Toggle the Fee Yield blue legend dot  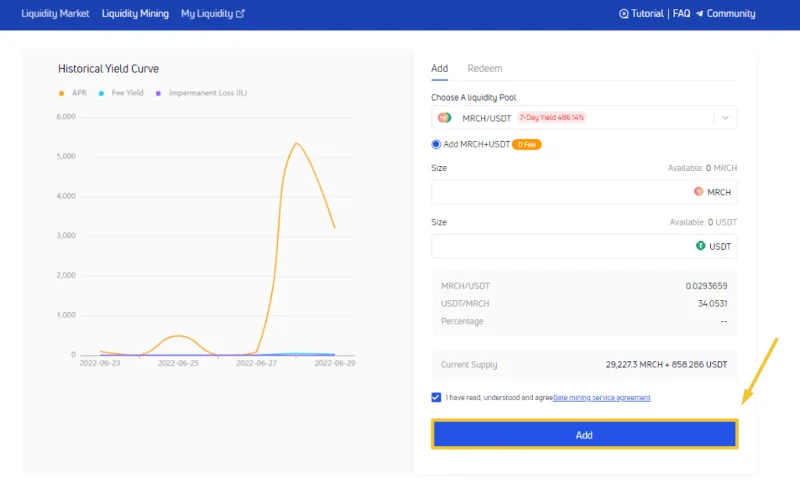point(101,93)
